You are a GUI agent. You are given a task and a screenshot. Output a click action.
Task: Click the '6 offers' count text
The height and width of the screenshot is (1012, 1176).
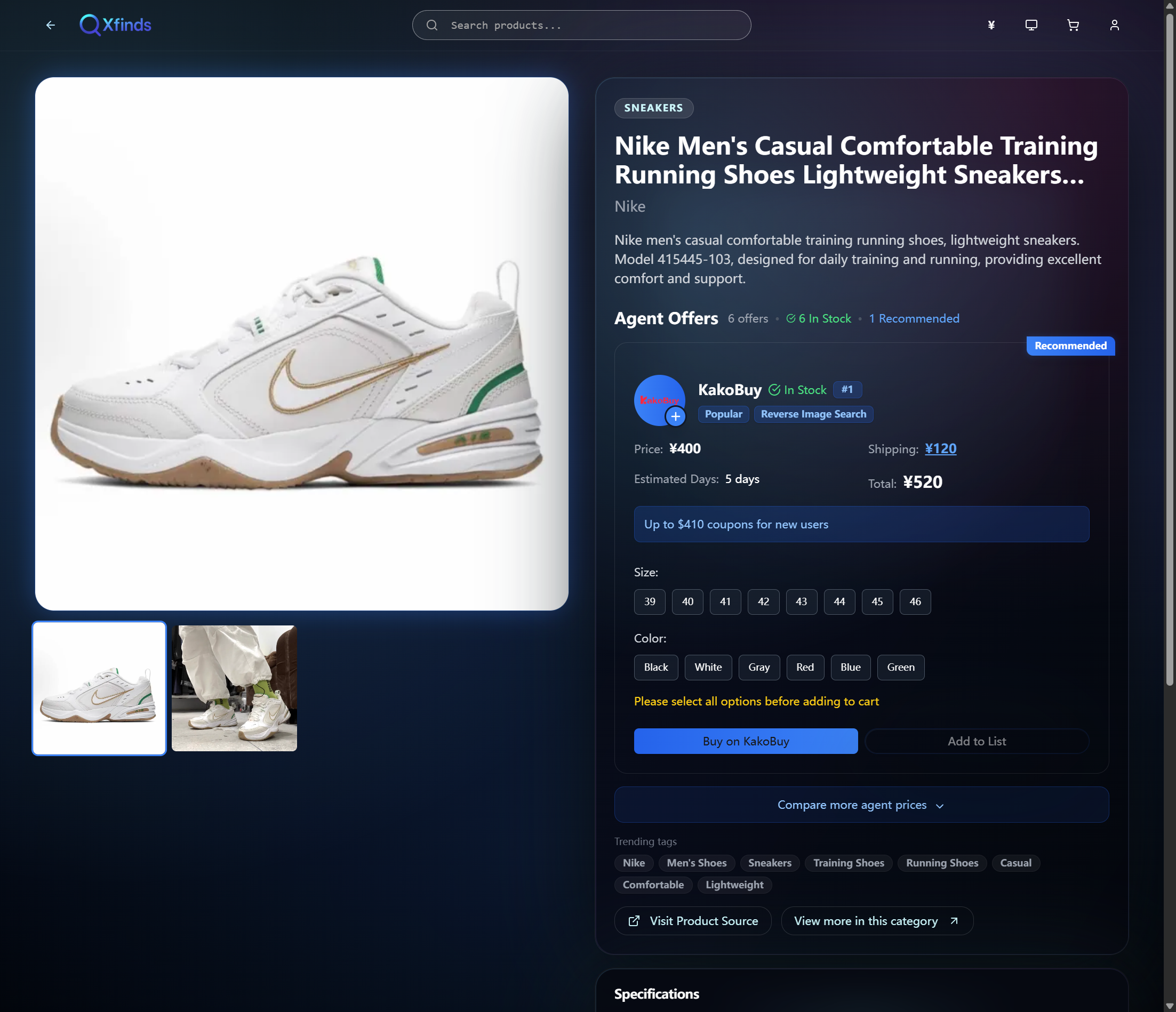[x=748, y=319]
